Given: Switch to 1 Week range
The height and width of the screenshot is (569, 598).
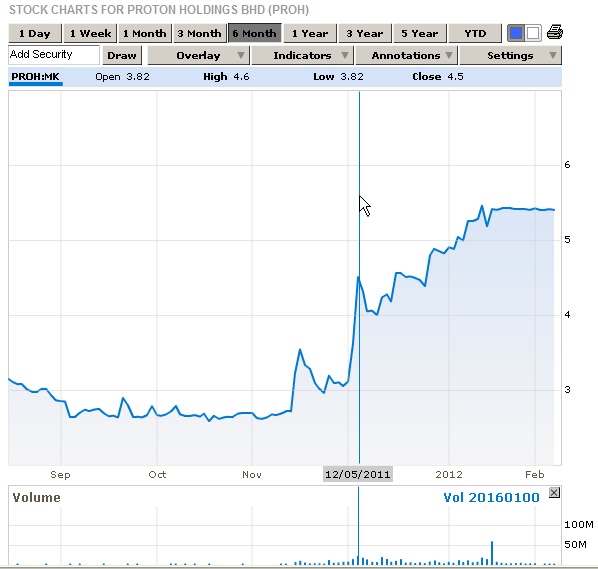Looking at the screenshot, I should tap(90, 34).
